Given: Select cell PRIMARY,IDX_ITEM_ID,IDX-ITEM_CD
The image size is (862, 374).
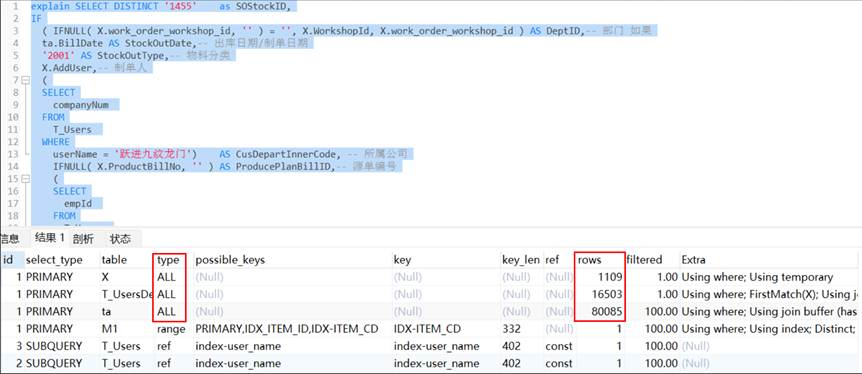Looking at the screenshot, I should pyautogui.click(x=286, y=329).
